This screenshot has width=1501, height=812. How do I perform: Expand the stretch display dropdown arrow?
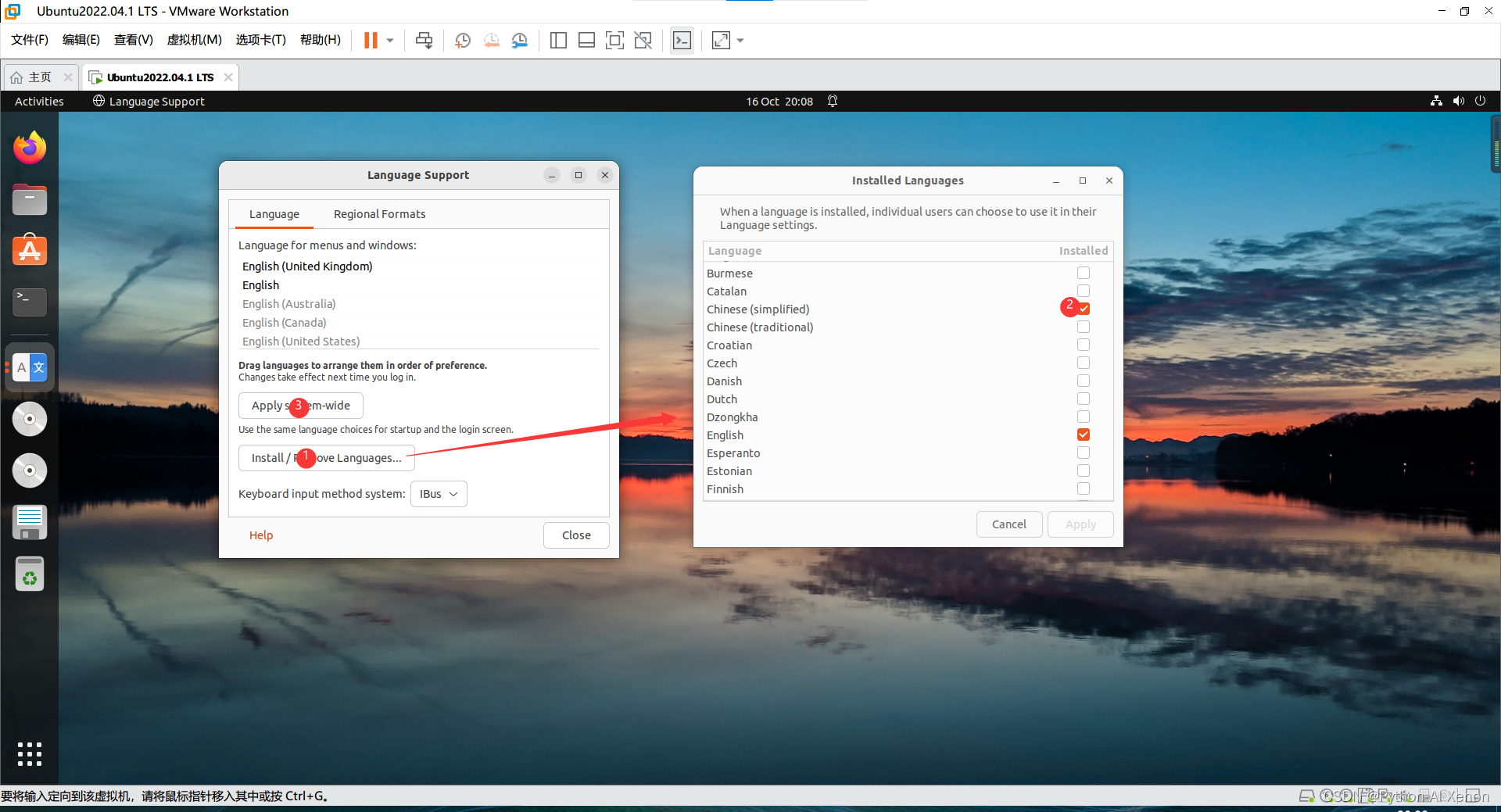coord(740,41)
